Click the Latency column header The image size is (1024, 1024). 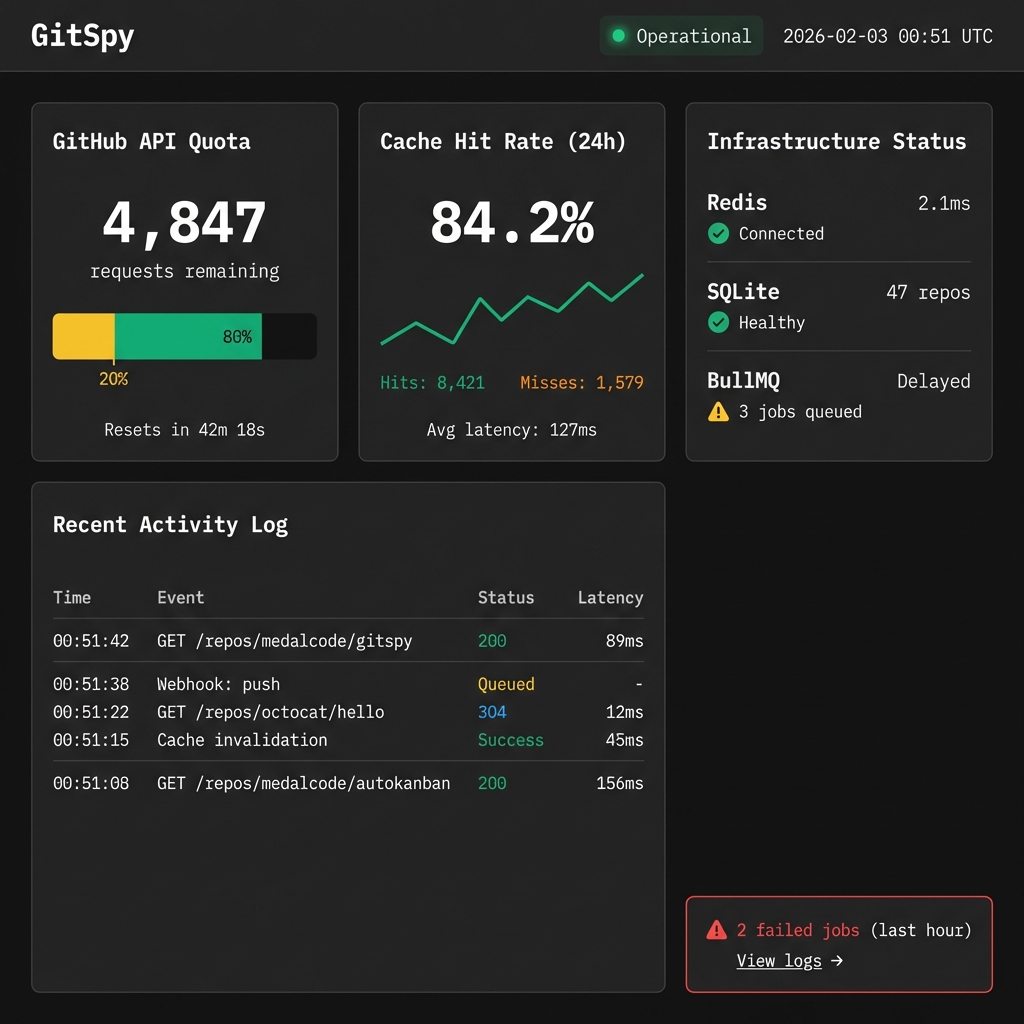point(610,597)
